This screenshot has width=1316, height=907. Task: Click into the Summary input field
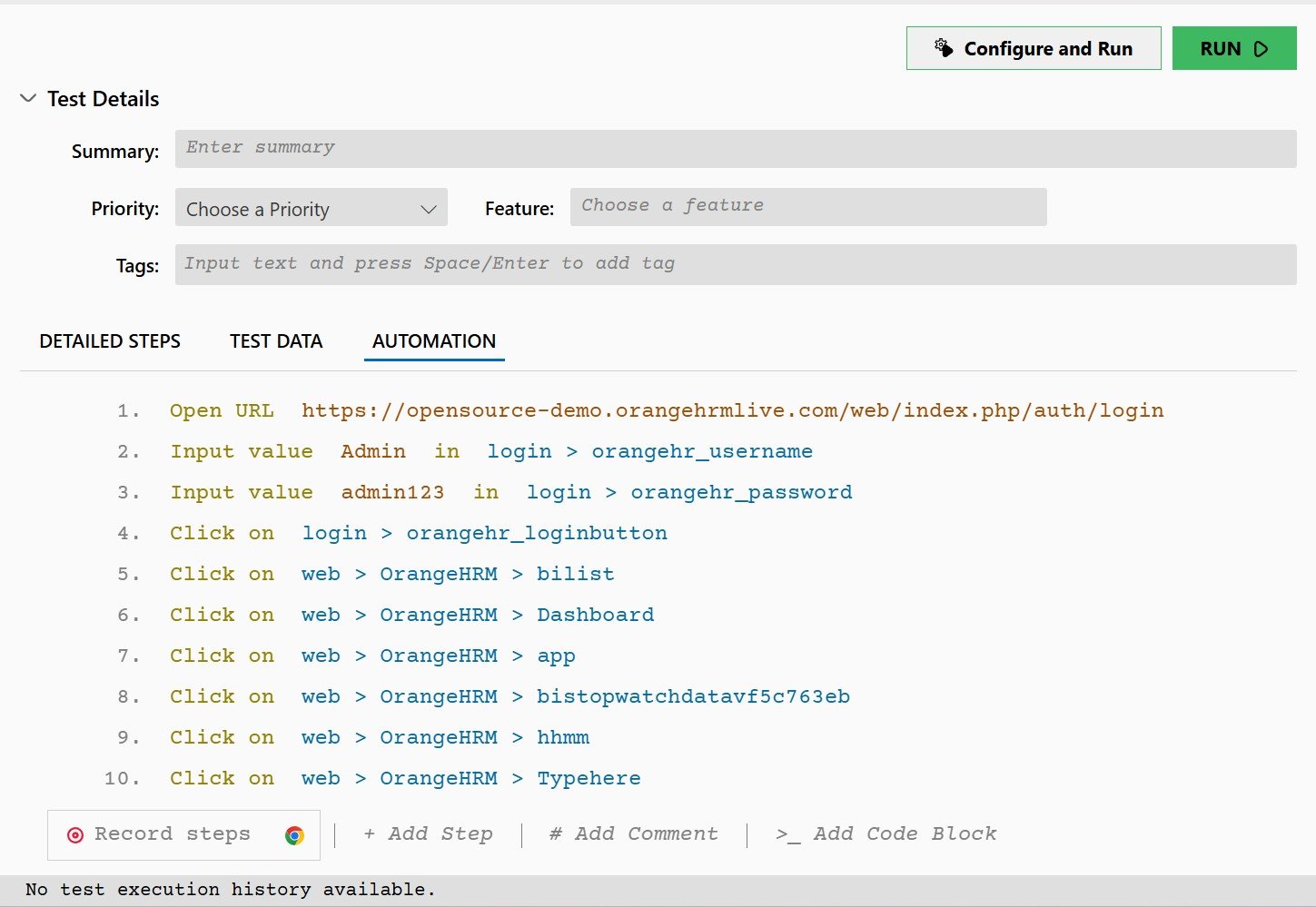pos(735,148)
